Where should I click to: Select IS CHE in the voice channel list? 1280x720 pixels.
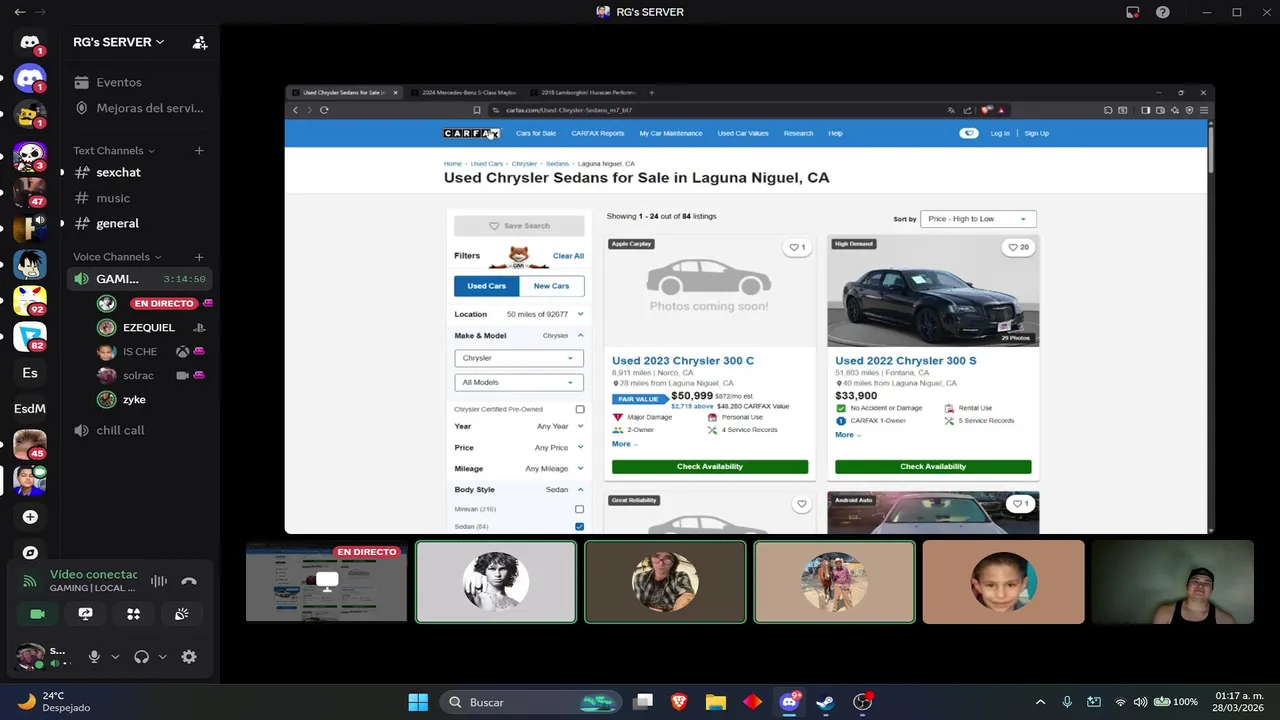click(x=150, y=351)
